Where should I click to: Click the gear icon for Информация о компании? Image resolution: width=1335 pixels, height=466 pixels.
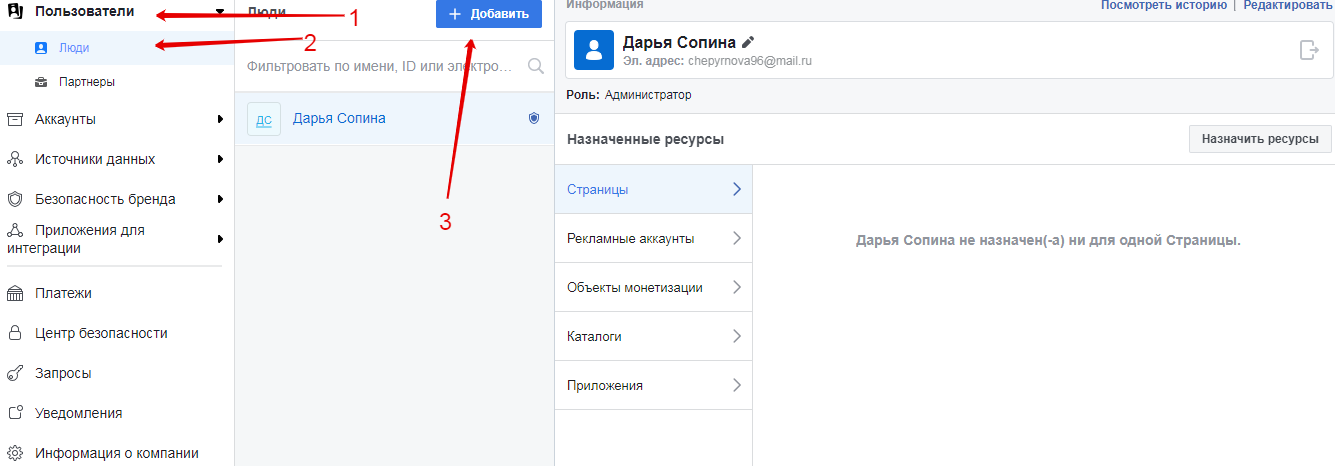(x=15, y=453)
